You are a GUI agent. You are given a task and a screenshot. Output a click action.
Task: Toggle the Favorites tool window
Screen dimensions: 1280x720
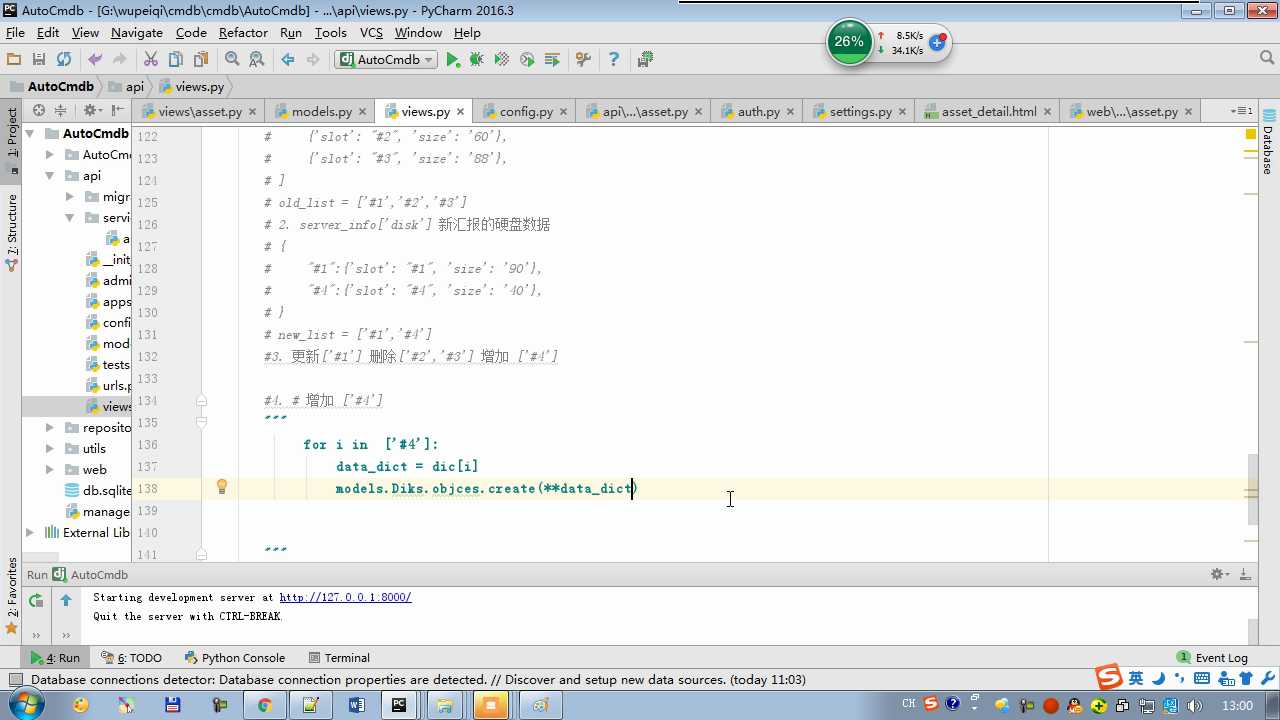click(12, 595)
